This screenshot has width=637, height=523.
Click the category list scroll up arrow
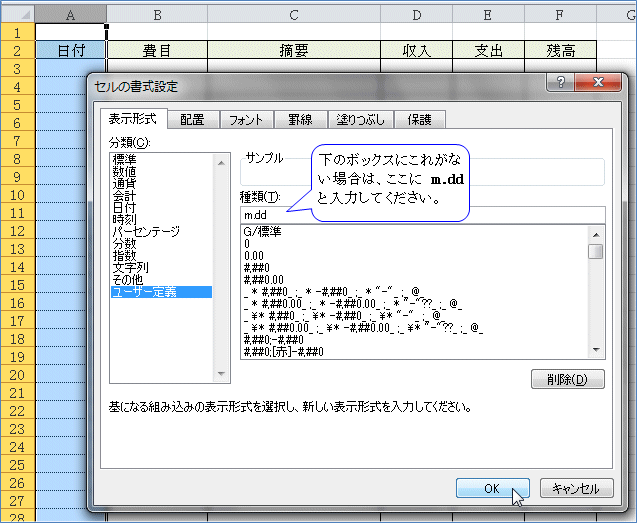pos(221,163)
